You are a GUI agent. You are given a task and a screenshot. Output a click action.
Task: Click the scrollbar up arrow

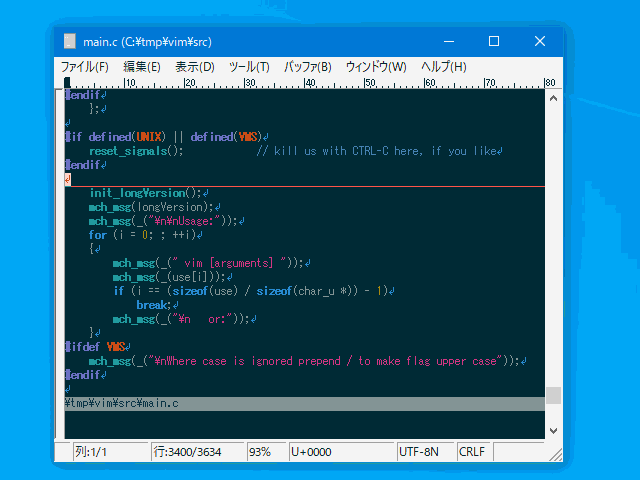(x=553, y=98)
